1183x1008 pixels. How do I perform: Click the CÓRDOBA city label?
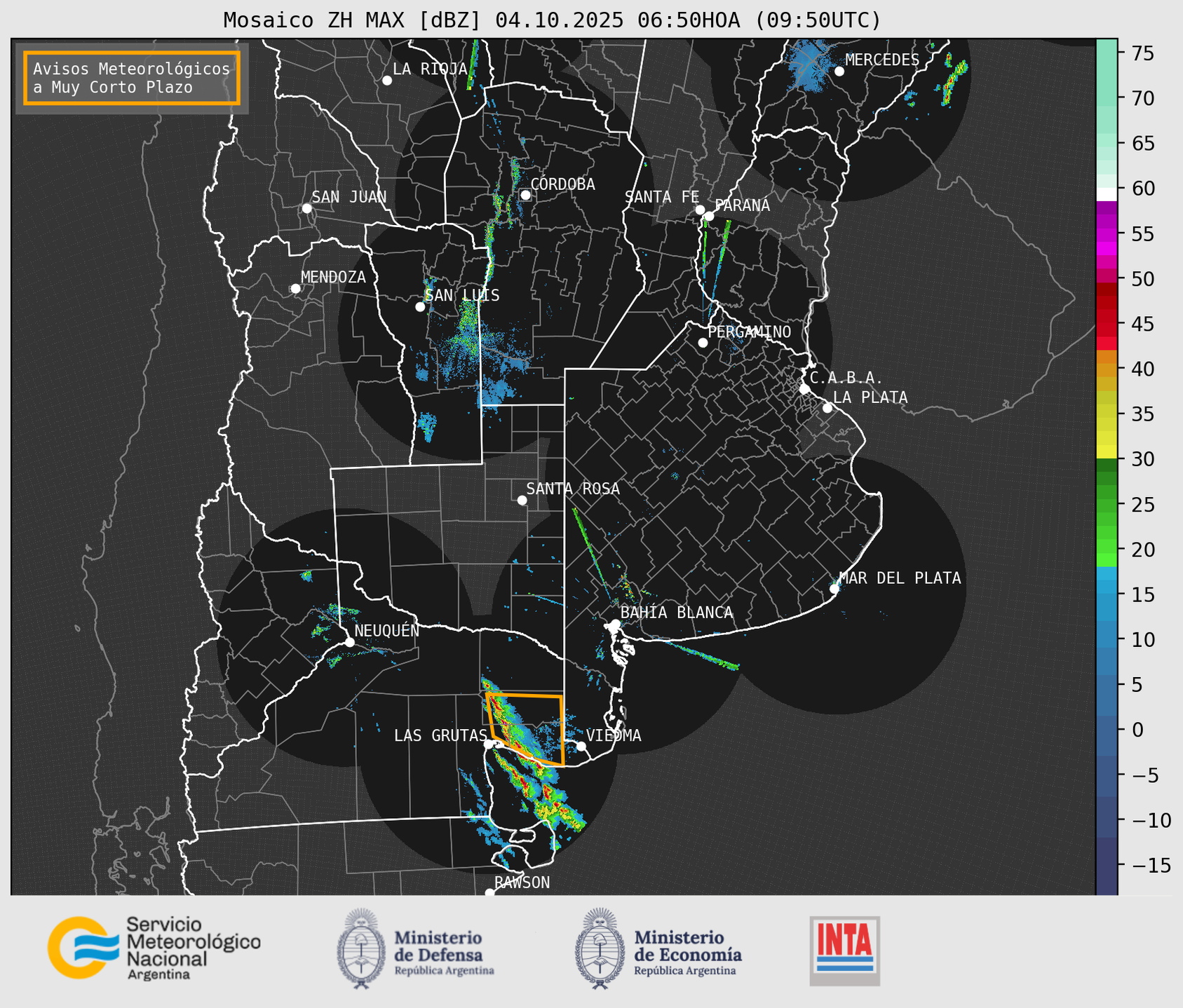[562, 184]
